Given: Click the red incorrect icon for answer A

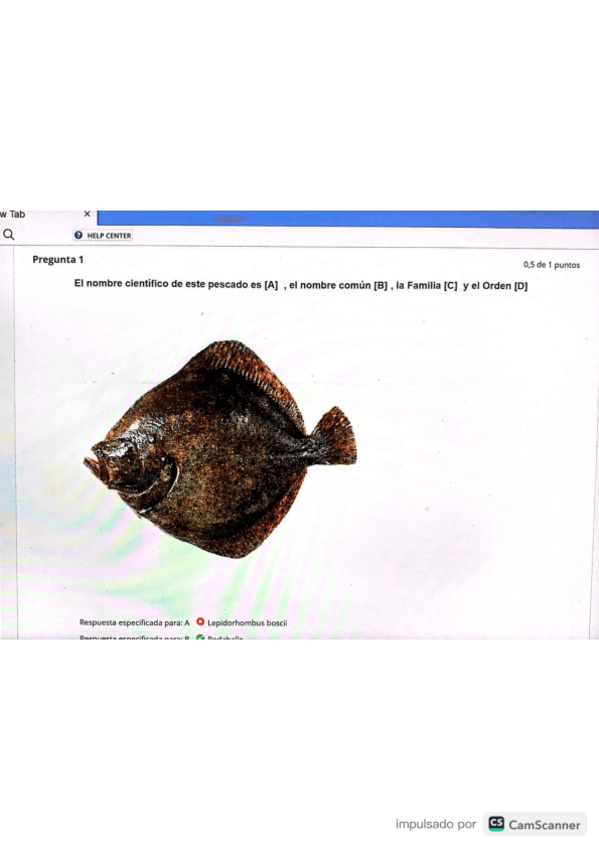Looking at the screenshot, I should coord(200,622).
